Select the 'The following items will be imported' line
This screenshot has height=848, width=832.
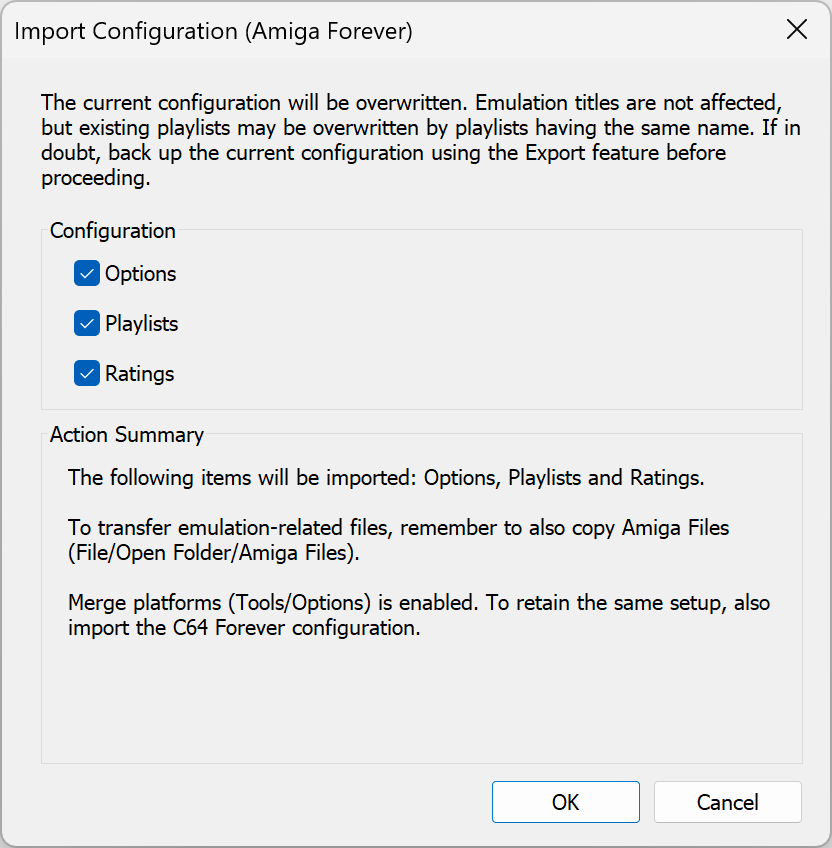pyautogui.click(x=386, y=478)
